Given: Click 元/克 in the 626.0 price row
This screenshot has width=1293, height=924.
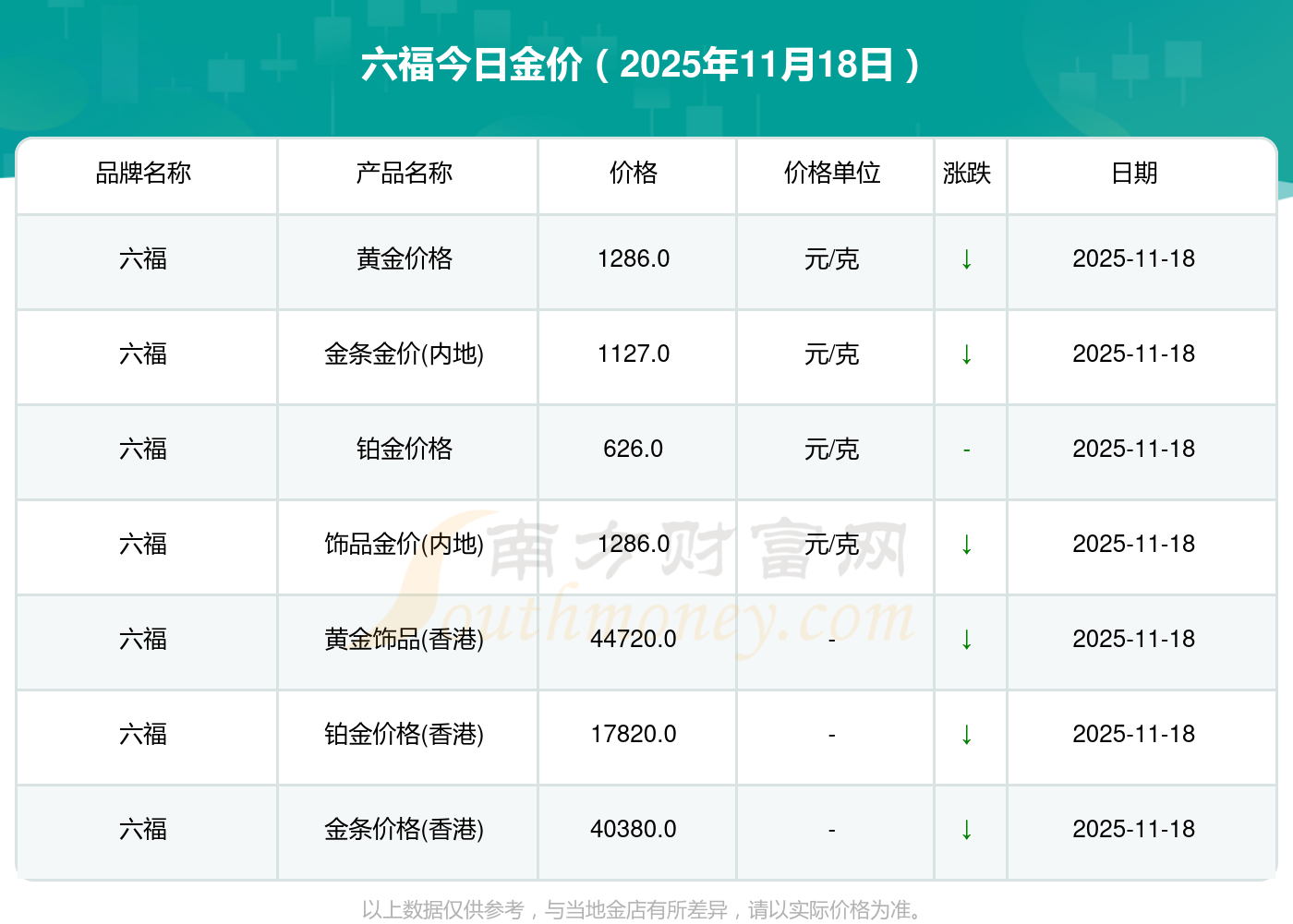Looking at the screenshot, I should [832, 449].
